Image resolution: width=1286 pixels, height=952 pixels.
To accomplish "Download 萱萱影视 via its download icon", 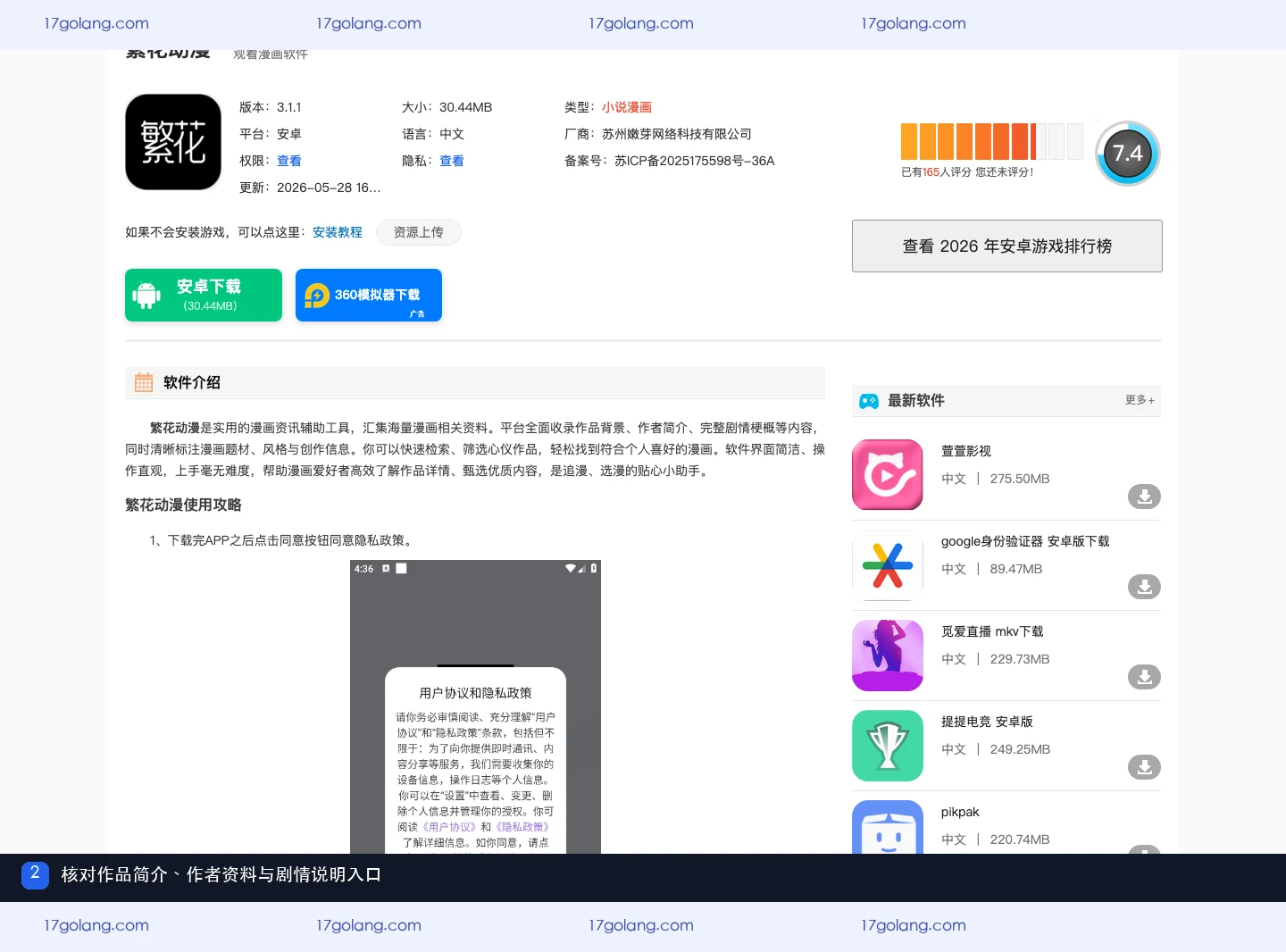I will click(x=1144, y=497).
